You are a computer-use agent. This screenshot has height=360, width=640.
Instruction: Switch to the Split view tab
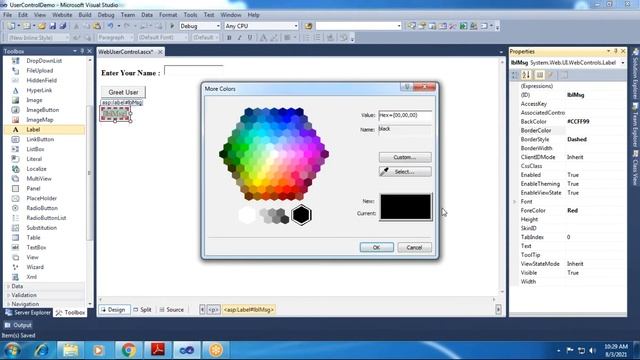pos(142,310)
